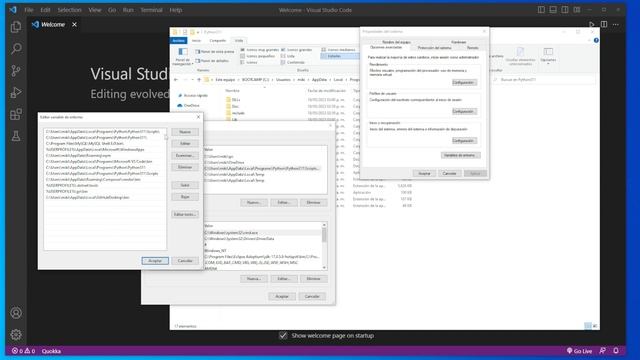The image size is (640, 360).
Task: Toggle the Secondary Side Bar layout icon
Action: click(564, 10)
